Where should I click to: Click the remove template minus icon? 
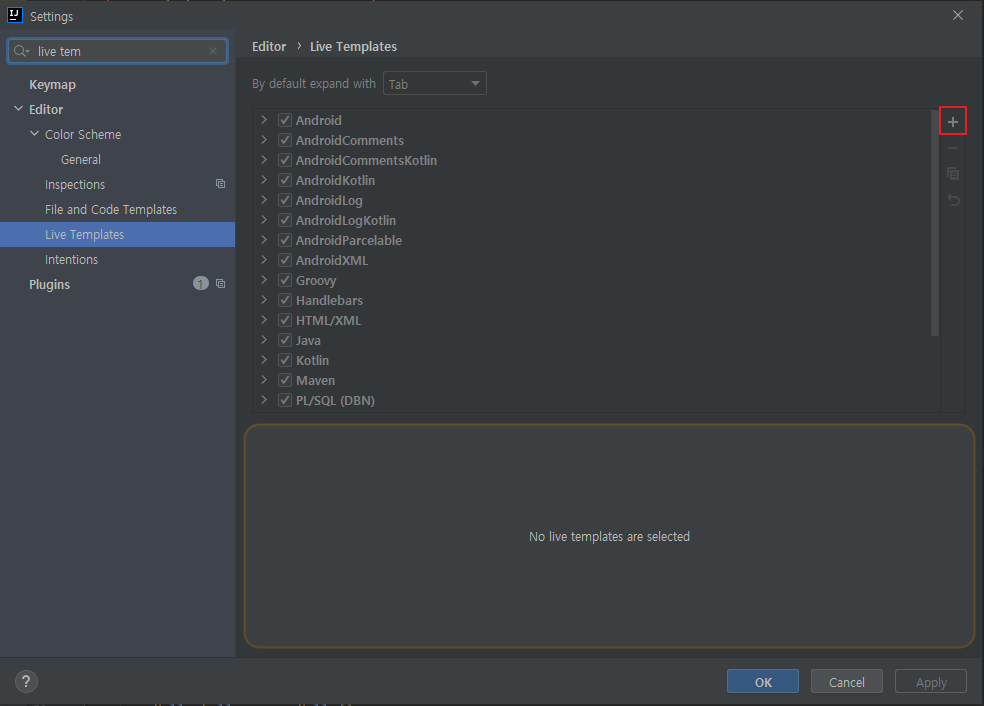[953, 148]
